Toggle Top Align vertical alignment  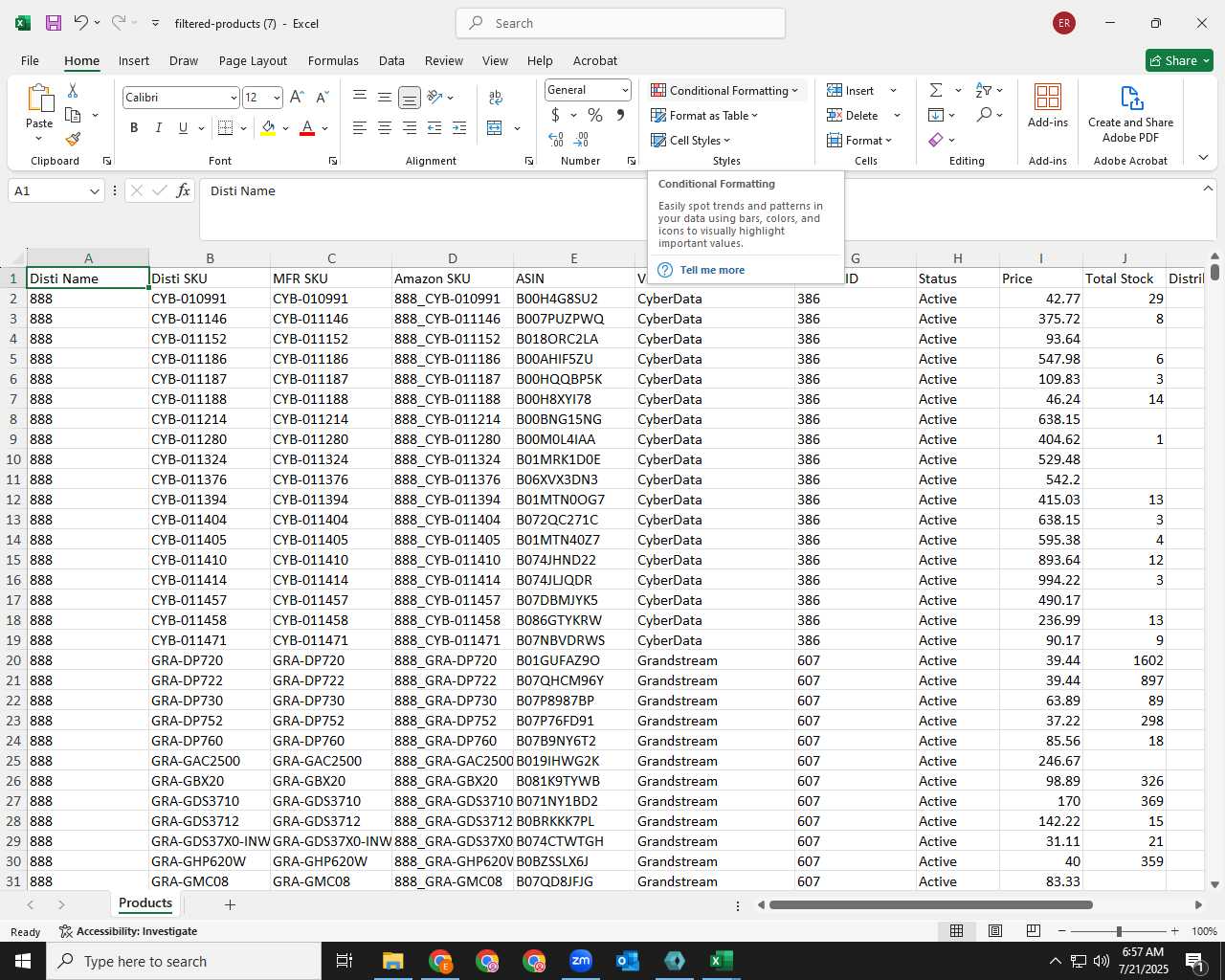click(360, 97)
